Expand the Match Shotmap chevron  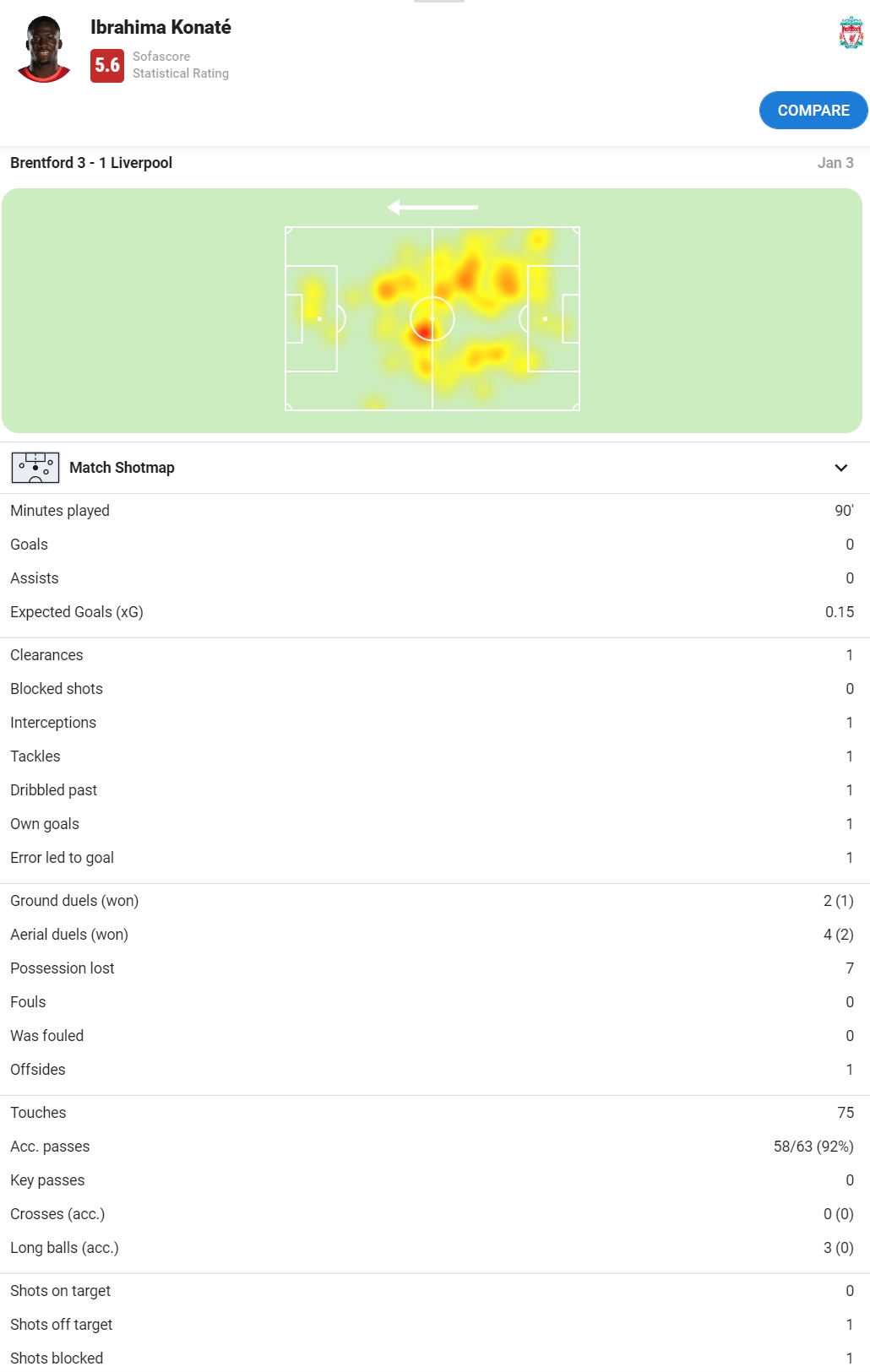(840, 468)
